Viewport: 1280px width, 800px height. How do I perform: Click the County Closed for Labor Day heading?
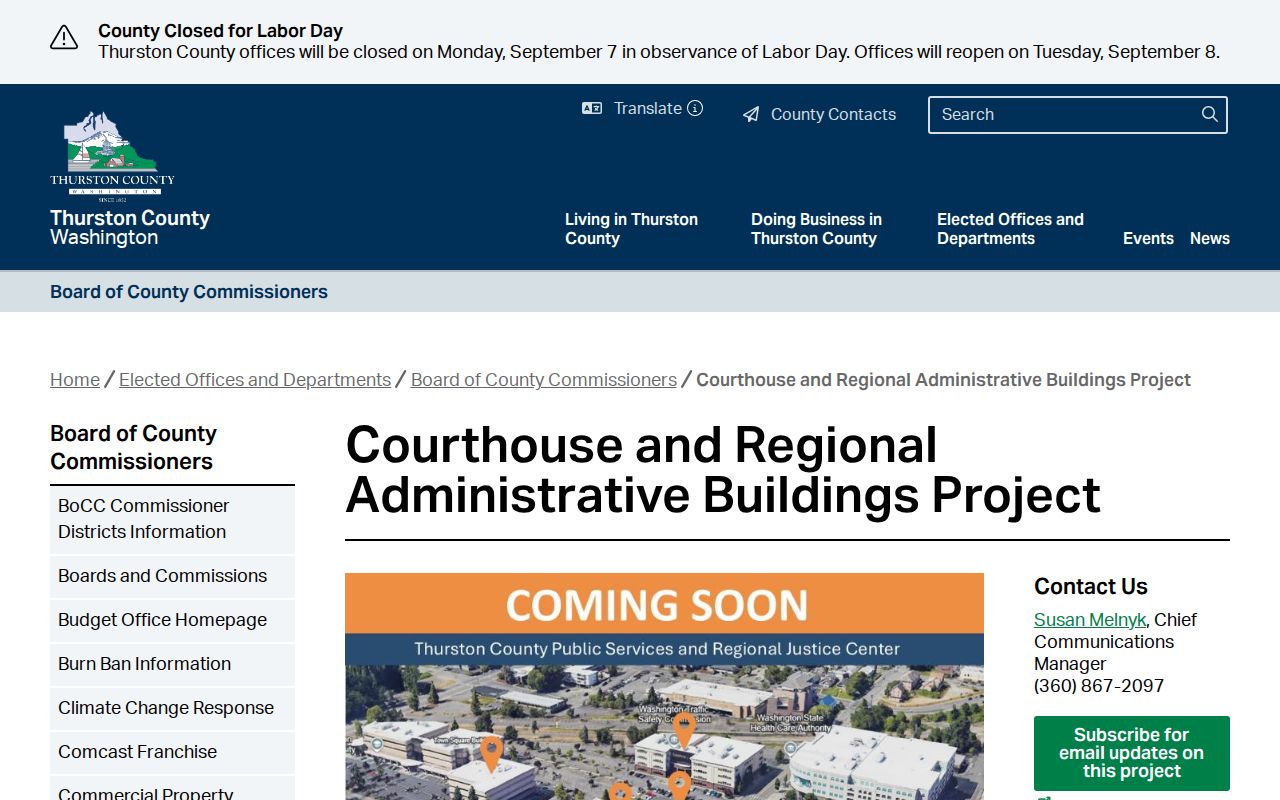coord(220,31)
